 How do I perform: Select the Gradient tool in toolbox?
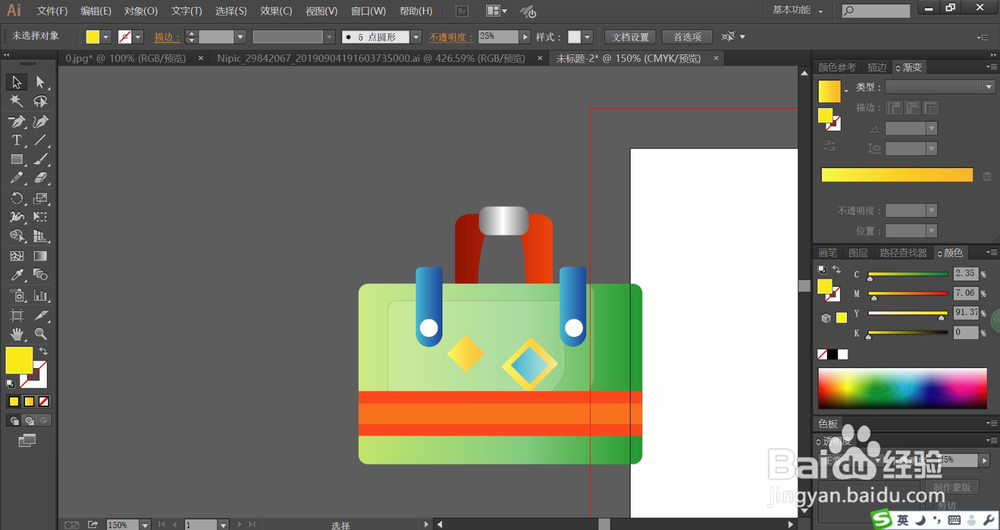pos(41,256)
